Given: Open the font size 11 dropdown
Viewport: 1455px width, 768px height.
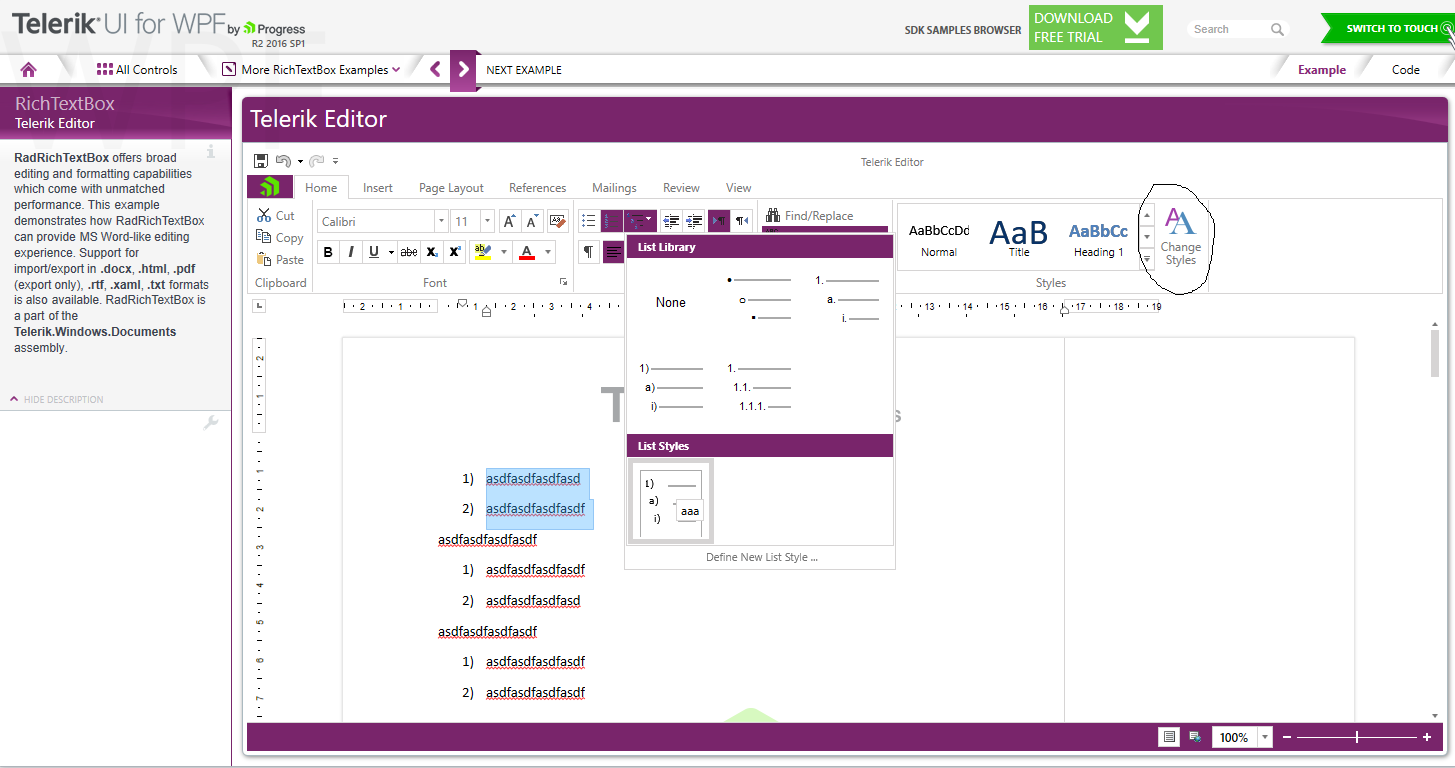Looking at the screenshot, I should tap(487, 221).
